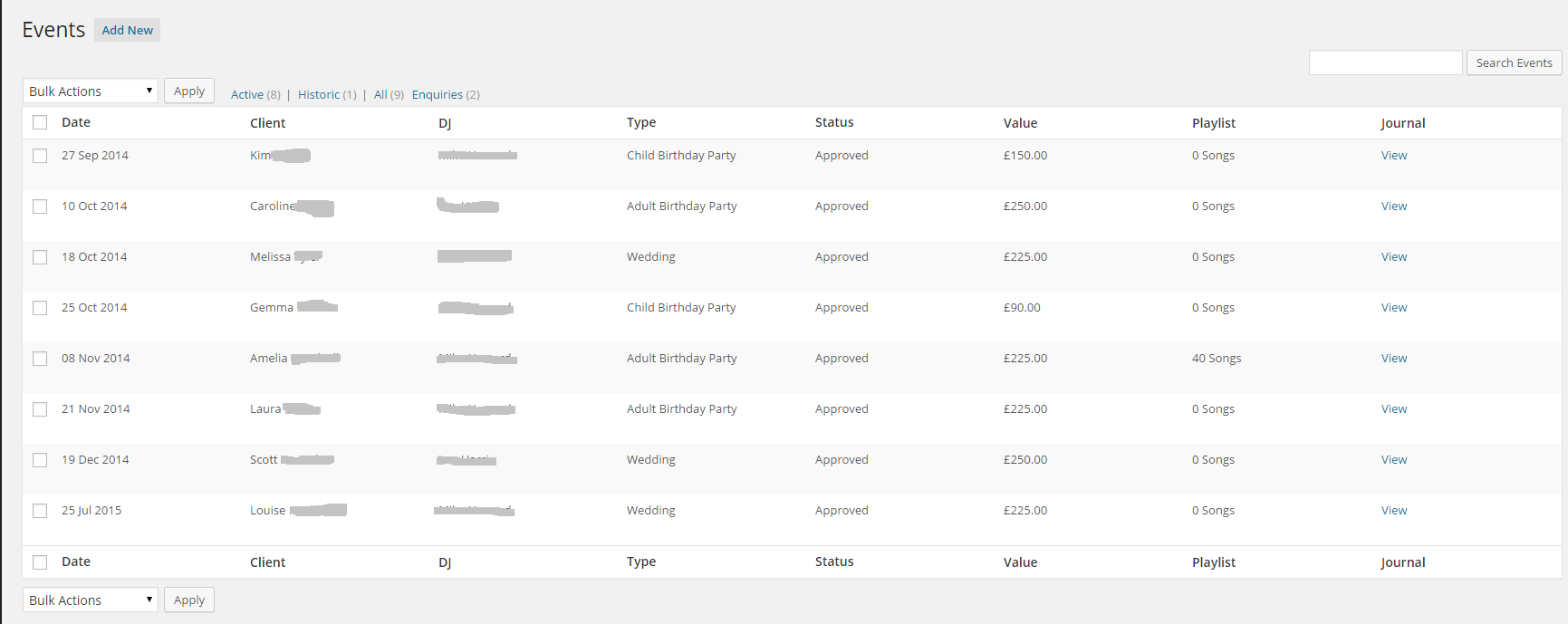1568x624 pixels.
Task: Open the top Bulk Actions dropdown
Action: click(x=90, y=91)
